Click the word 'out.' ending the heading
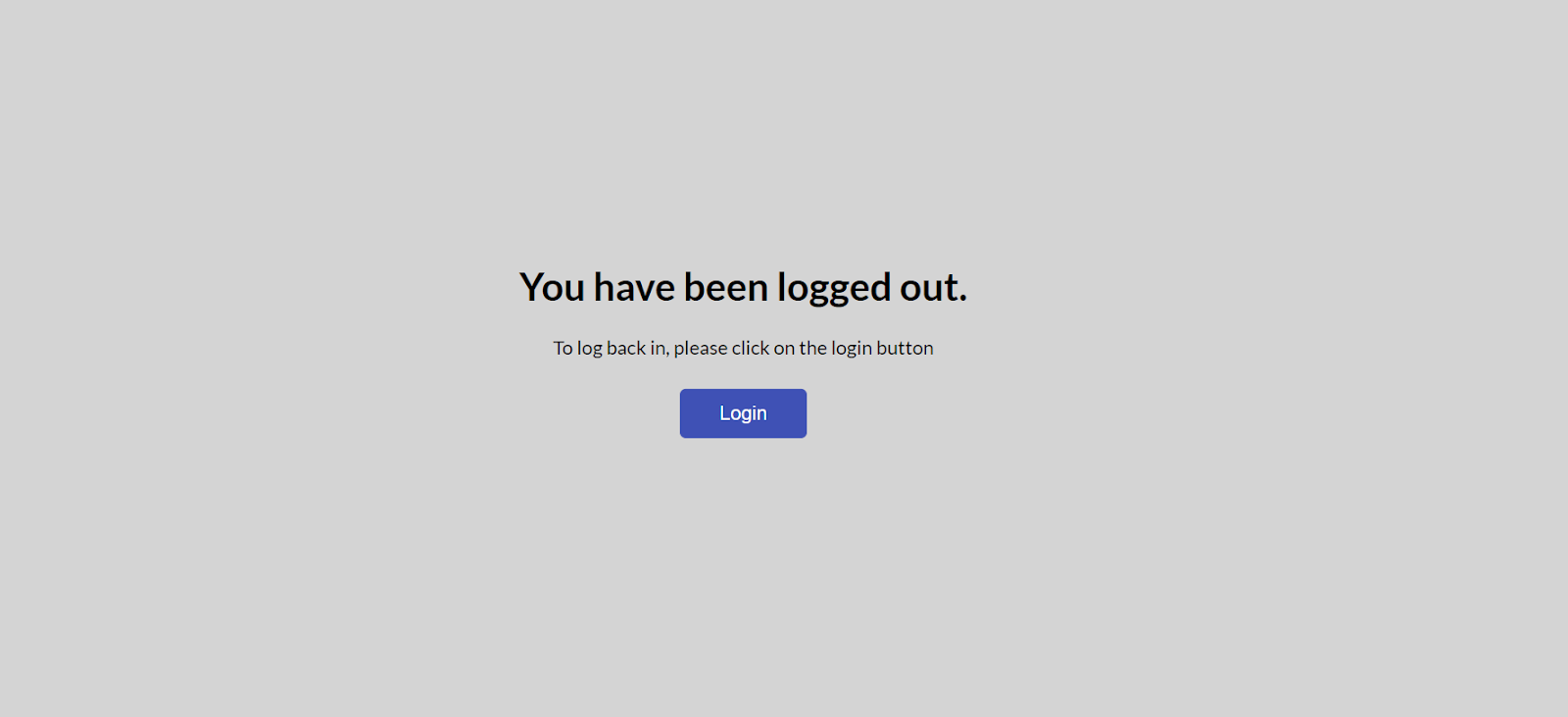The image size is (1568, 717). tap(933, 288)
